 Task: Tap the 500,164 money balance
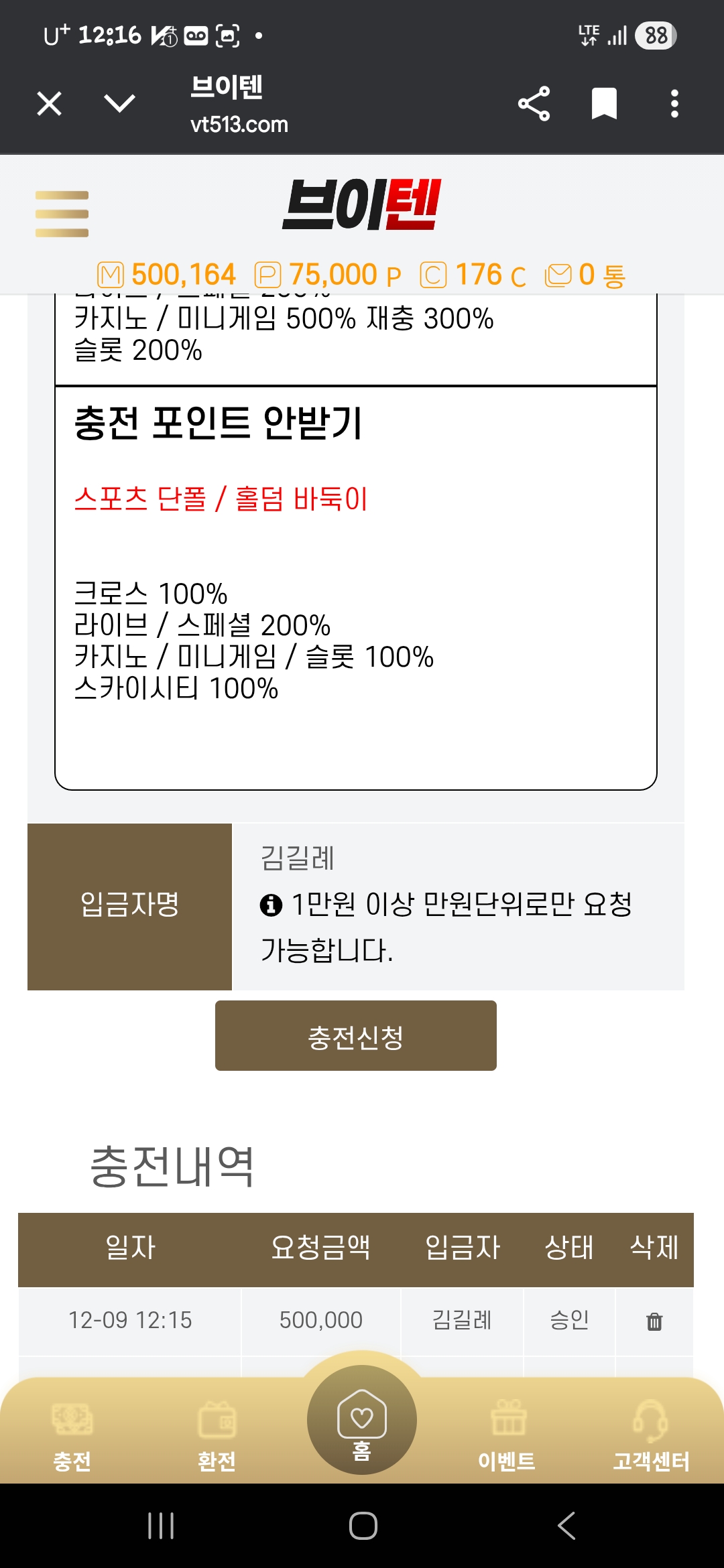coord(168,275)
